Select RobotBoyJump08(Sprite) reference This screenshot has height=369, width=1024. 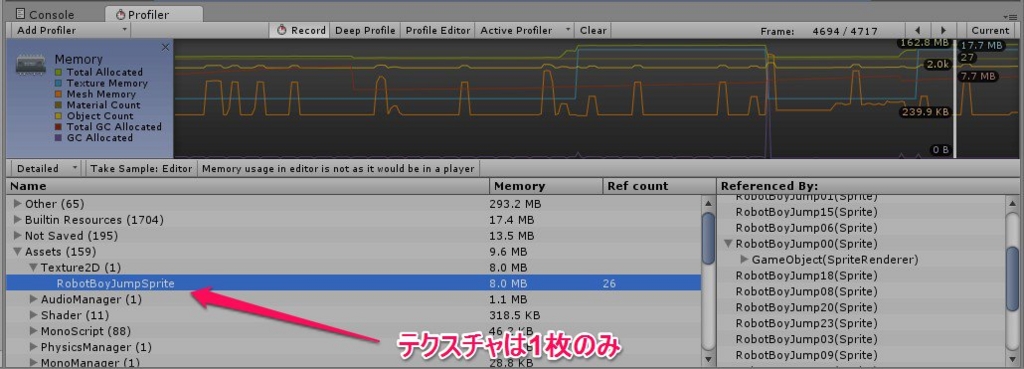click(x=806, y=291)
